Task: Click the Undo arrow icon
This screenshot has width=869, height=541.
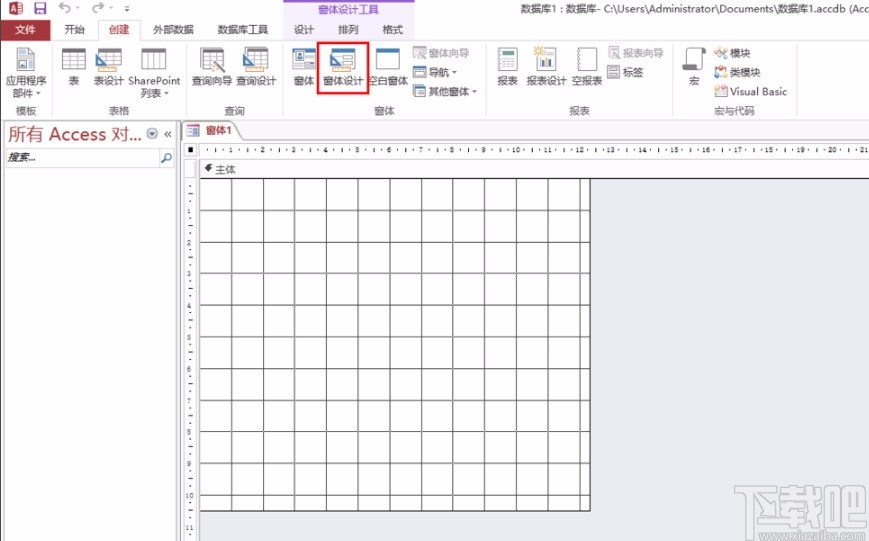Action: coord(64,8)
